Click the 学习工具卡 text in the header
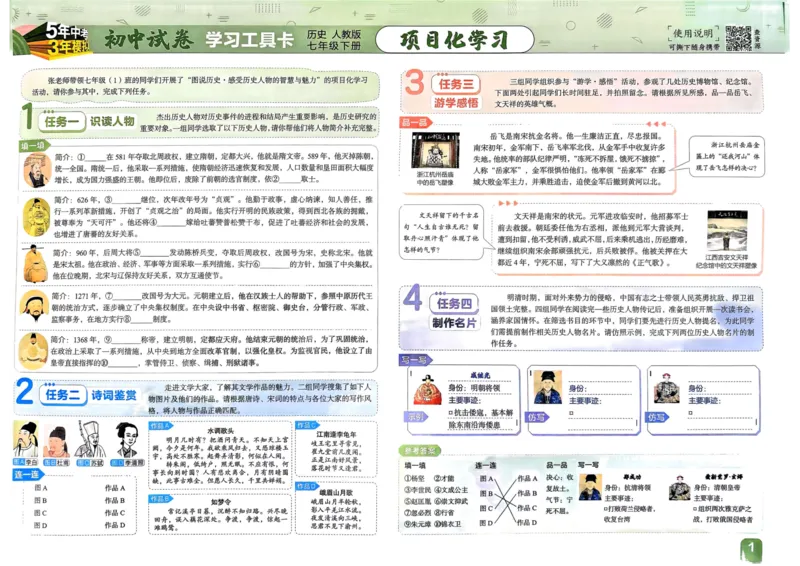 (249, 39)
